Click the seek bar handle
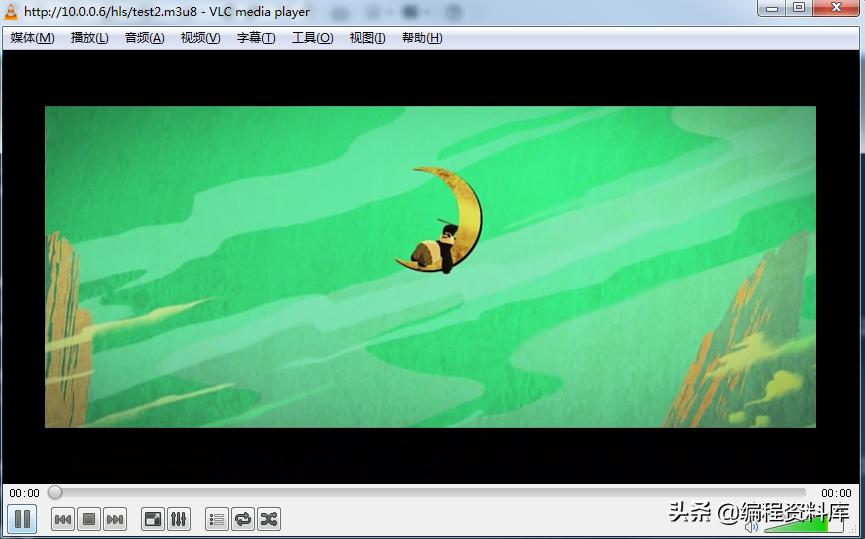 55,492
